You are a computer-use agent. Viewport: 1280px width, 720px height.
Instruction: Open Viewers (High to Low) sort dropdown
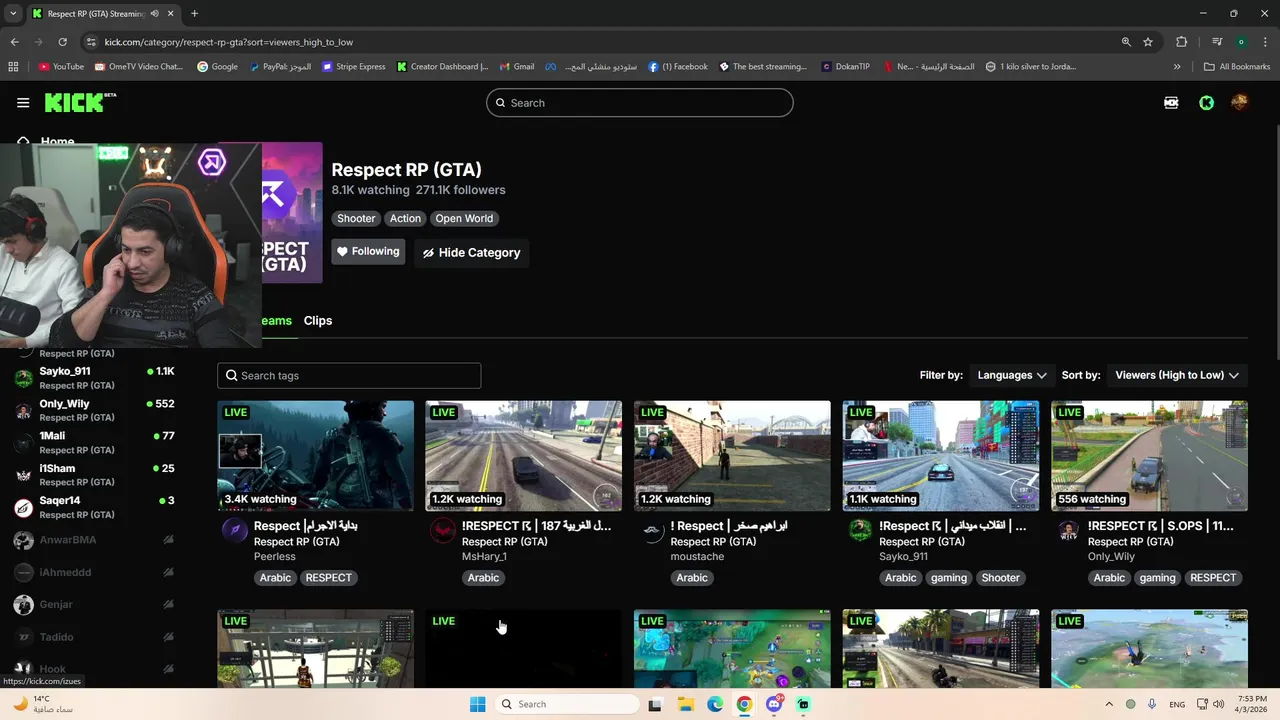pyautogui.click(x=1177, y=375)
